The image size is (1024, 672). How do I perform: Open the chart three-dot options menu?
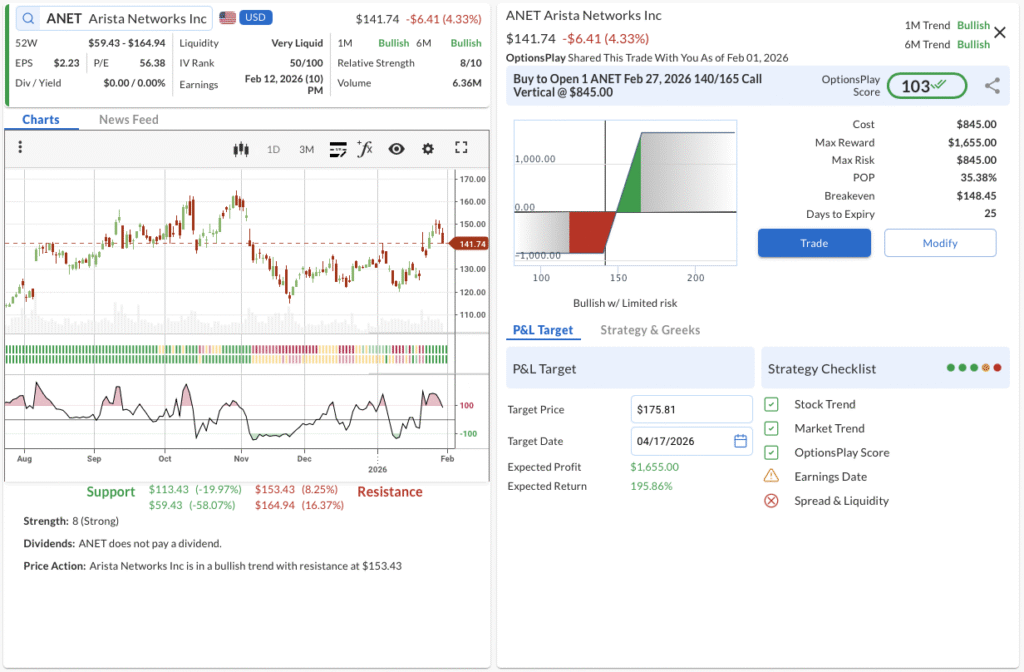pyautogui.click(x=20, y=148)
